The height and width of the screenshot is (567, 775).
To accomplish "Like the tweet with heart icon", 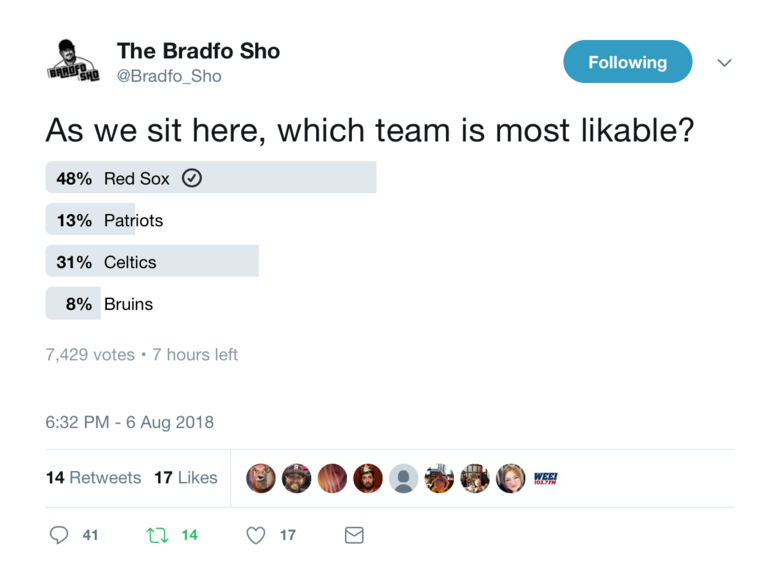I will pos(256,535).
